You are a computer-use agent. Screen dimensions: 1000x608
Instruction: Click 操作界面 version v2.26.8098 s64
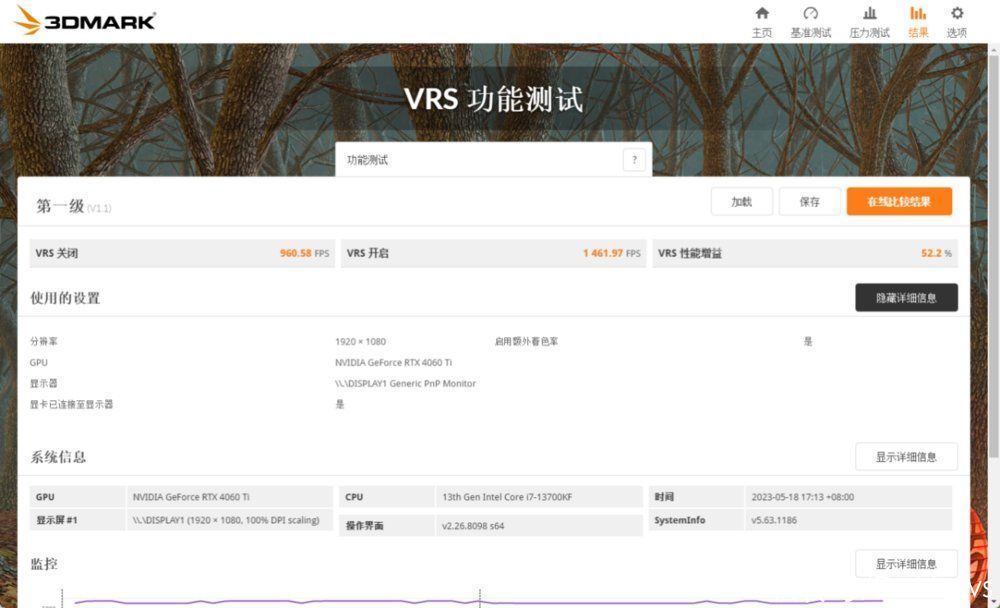[473, 526]
